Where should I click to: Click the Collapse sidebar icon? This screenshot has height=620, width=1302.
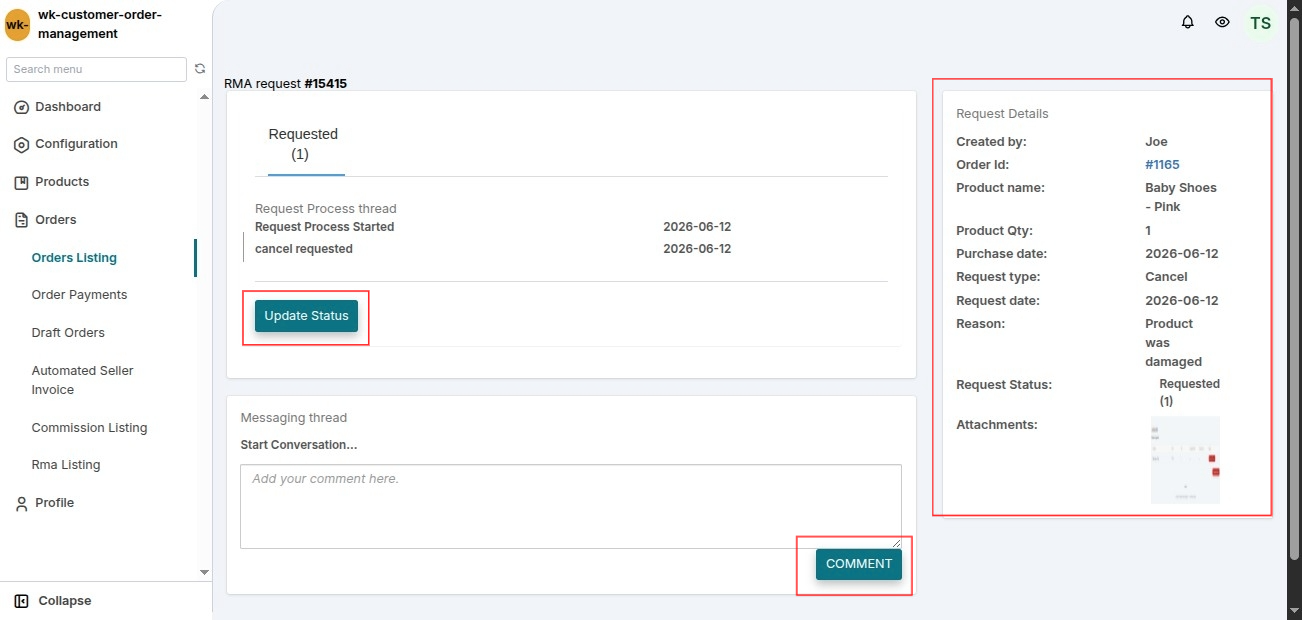[21, 601]
